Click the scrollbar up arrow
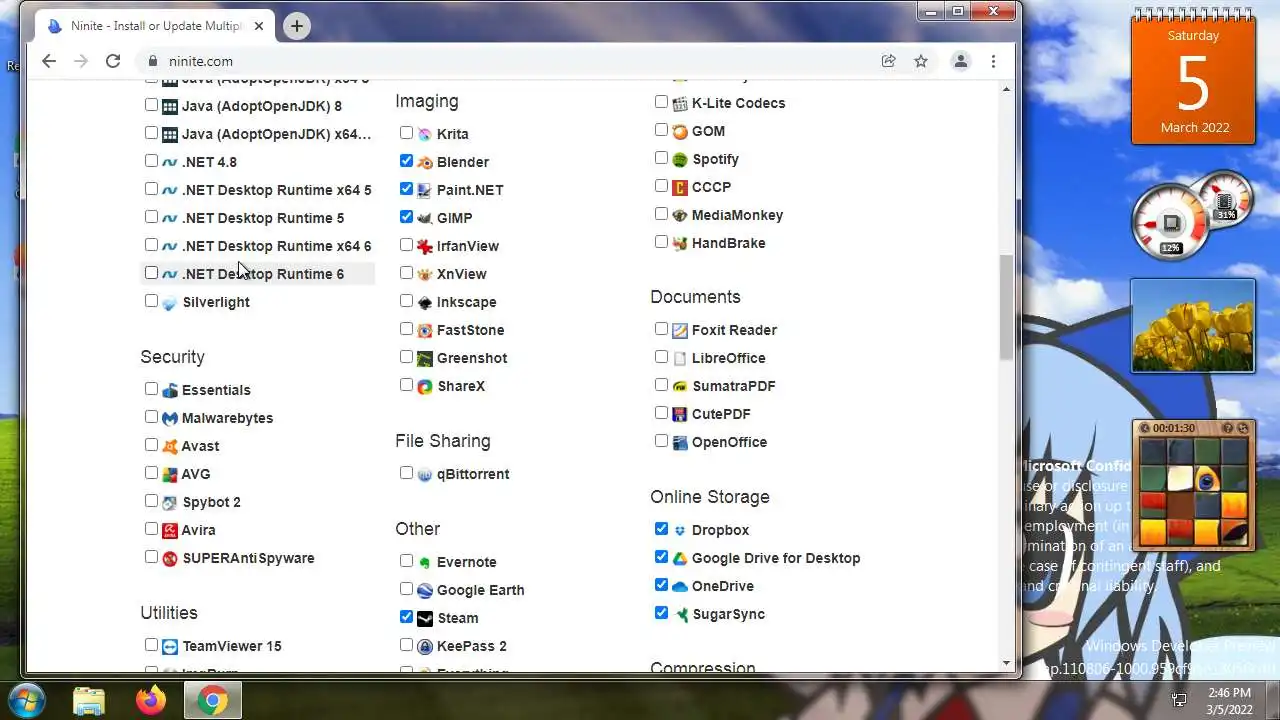Screen dimensions: 1280x720 click(1006, 90)
